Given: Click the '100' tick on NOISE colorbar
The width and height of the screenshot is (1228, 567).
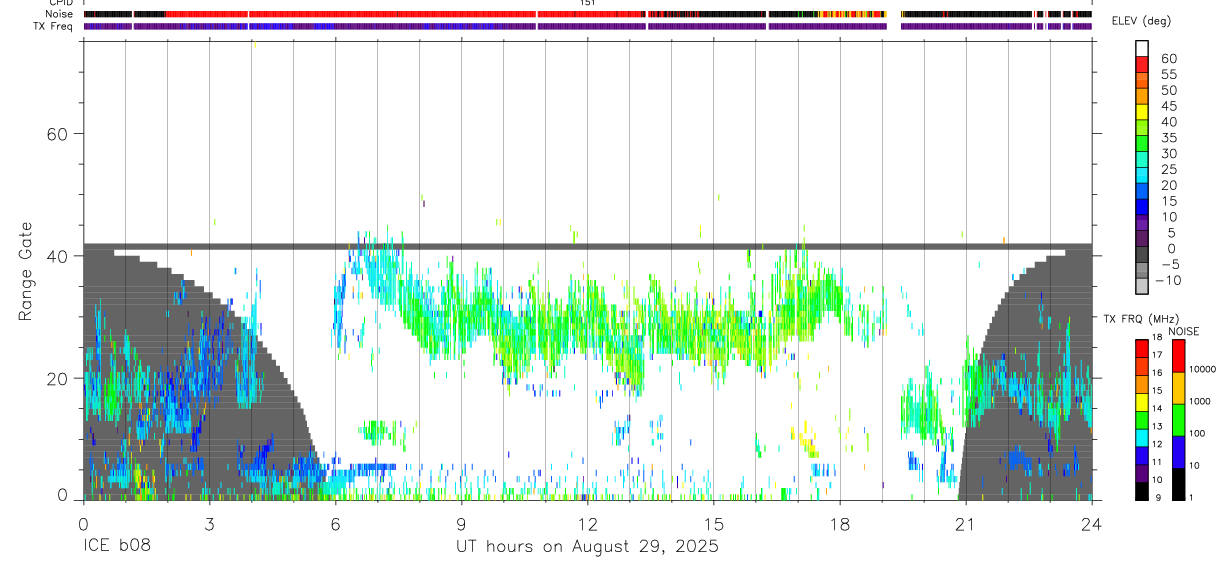Looking at the screenshot, I should coord(1197,434).
